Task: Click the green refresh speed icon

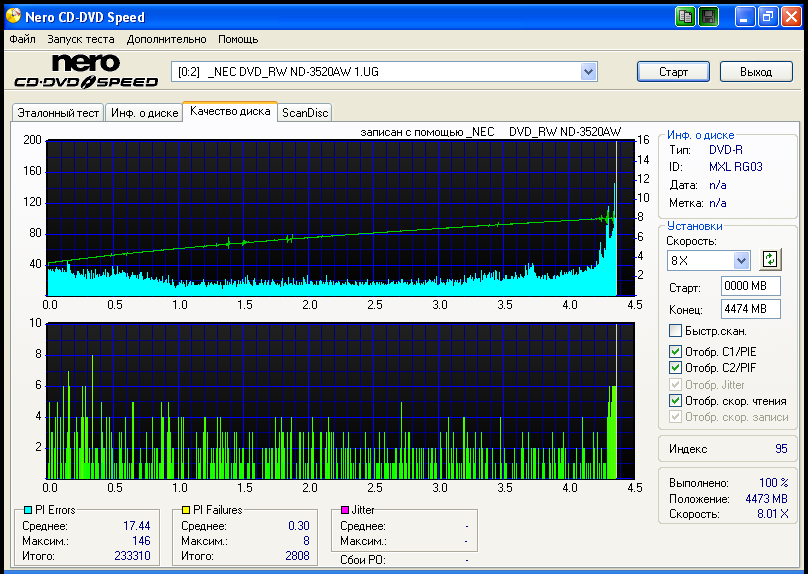Action: coord(769,260)
